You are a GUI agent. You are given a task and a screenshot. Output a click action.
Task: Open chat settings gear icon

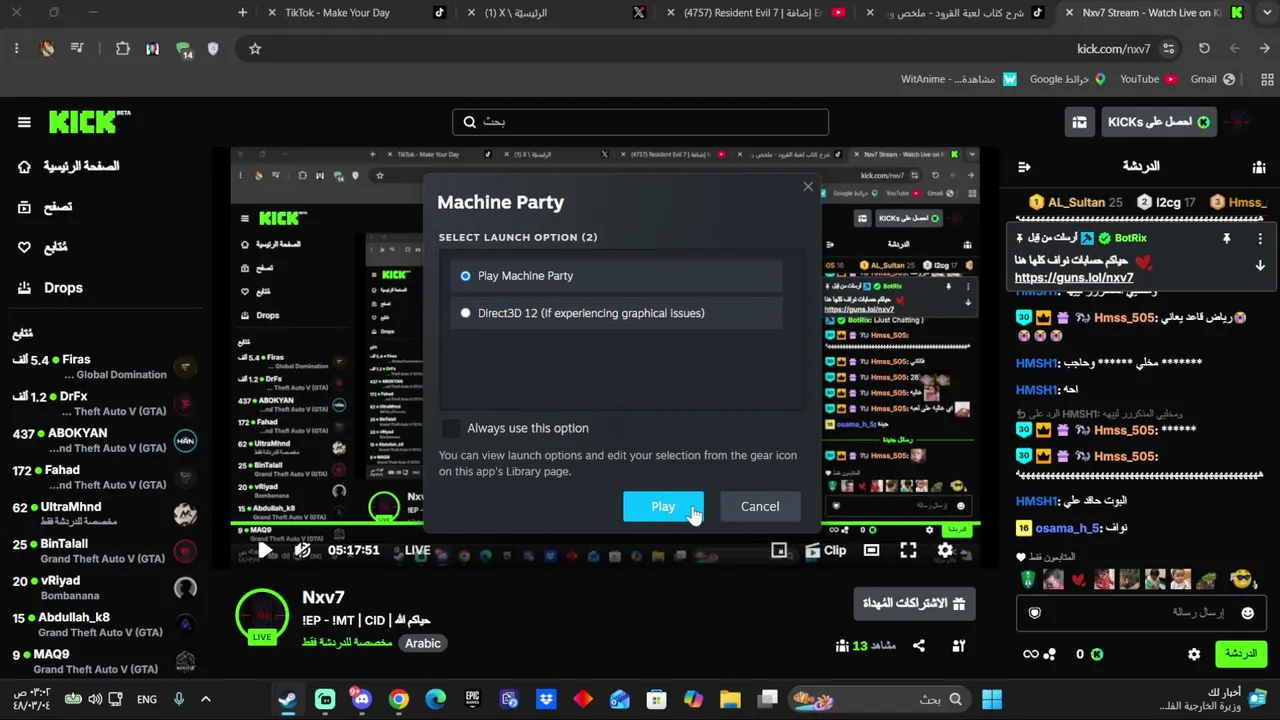1194,654
